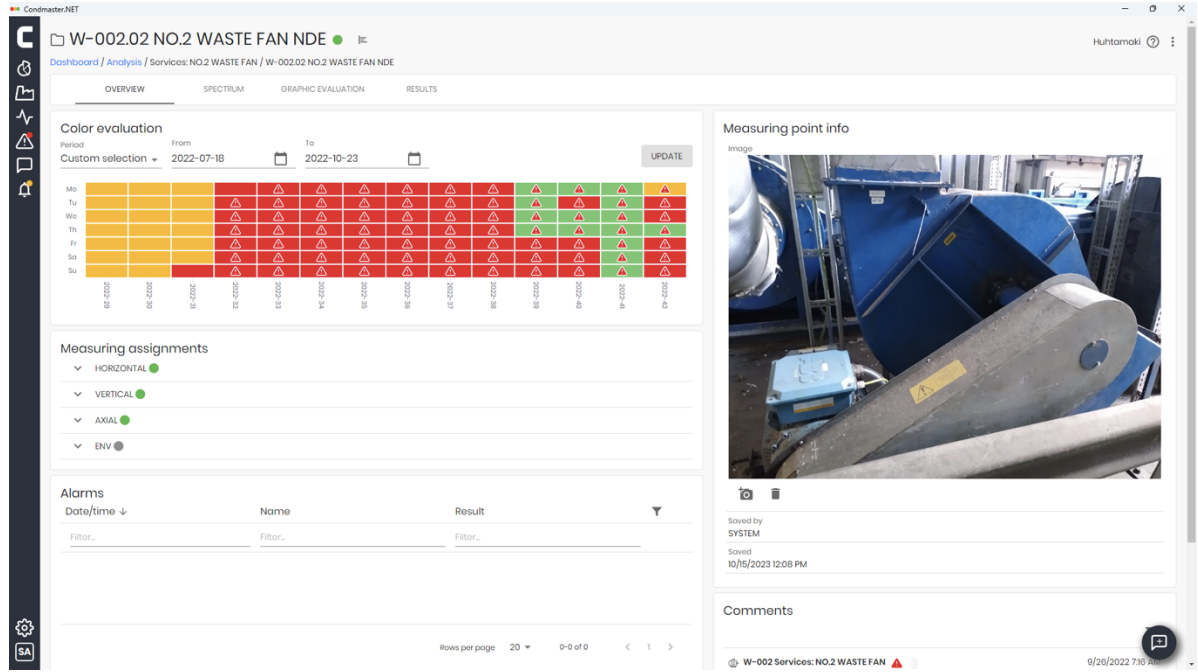The image size is (1198, 672).
Task: Switch to the GRAPHIC EVALUATION tab
Action: tap(322, 89)
